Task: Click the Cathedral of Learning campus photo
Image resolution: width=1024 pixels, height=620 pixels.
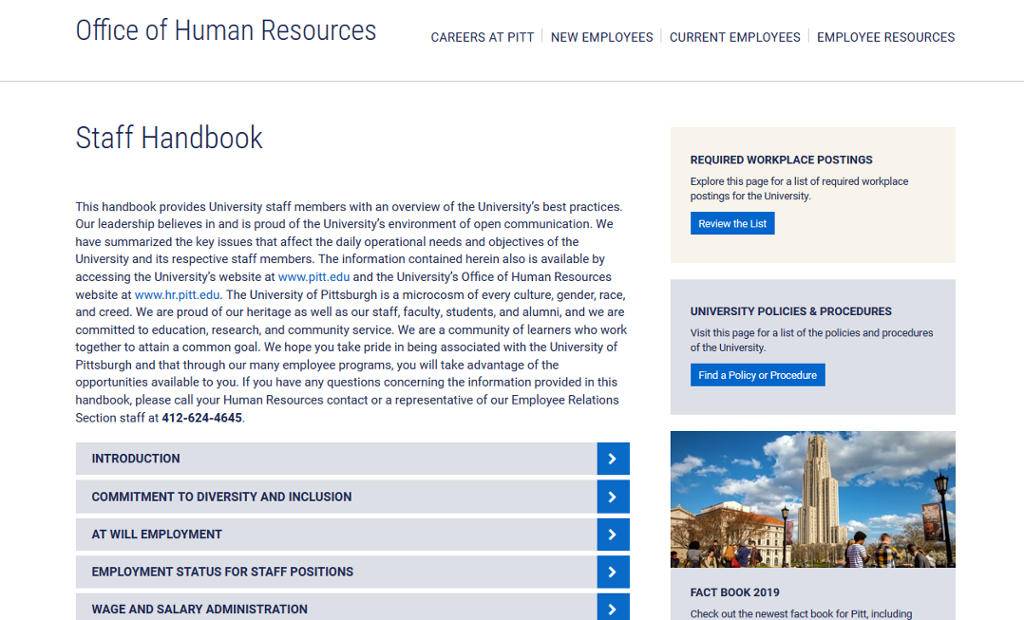Action: click(812, 499)
